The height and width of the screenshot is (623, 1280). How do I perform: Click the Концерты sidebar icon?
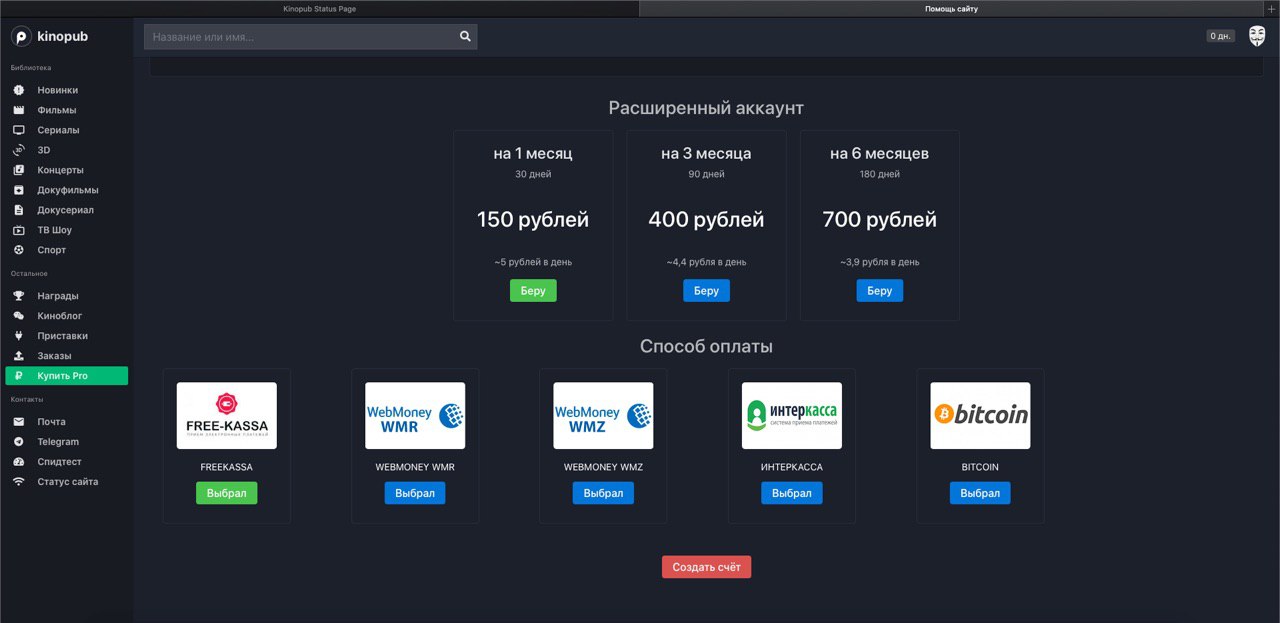click(18, 170)
